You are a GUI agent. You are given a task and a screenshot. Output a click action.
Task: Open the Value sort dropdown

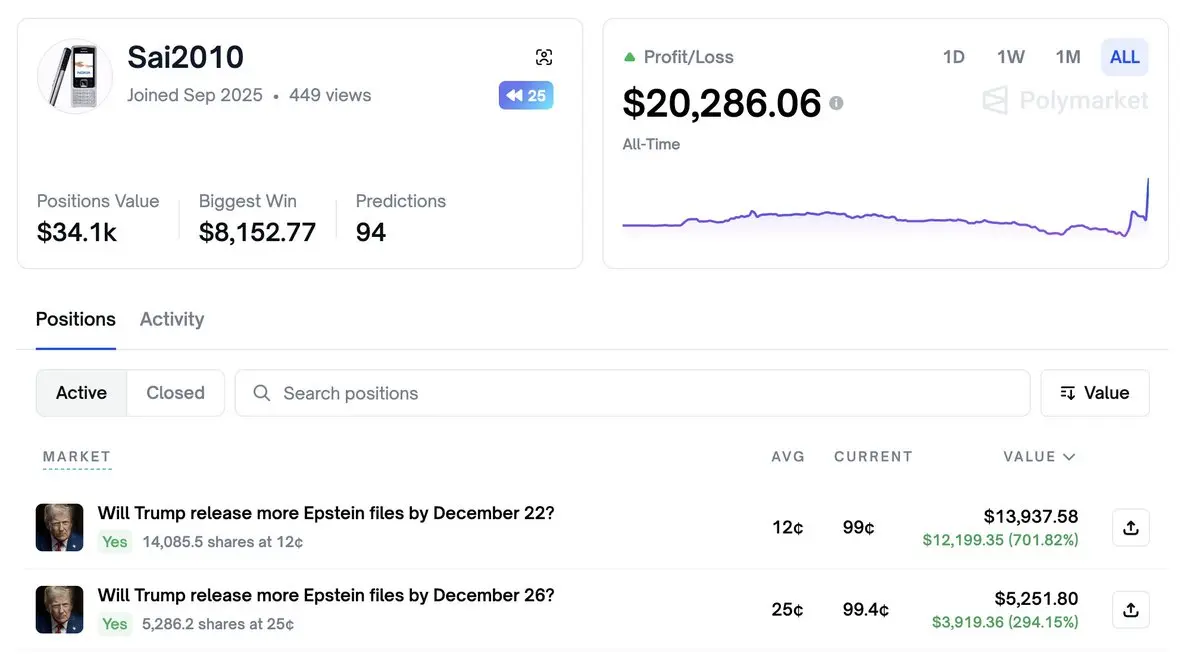pos(1095,393)
